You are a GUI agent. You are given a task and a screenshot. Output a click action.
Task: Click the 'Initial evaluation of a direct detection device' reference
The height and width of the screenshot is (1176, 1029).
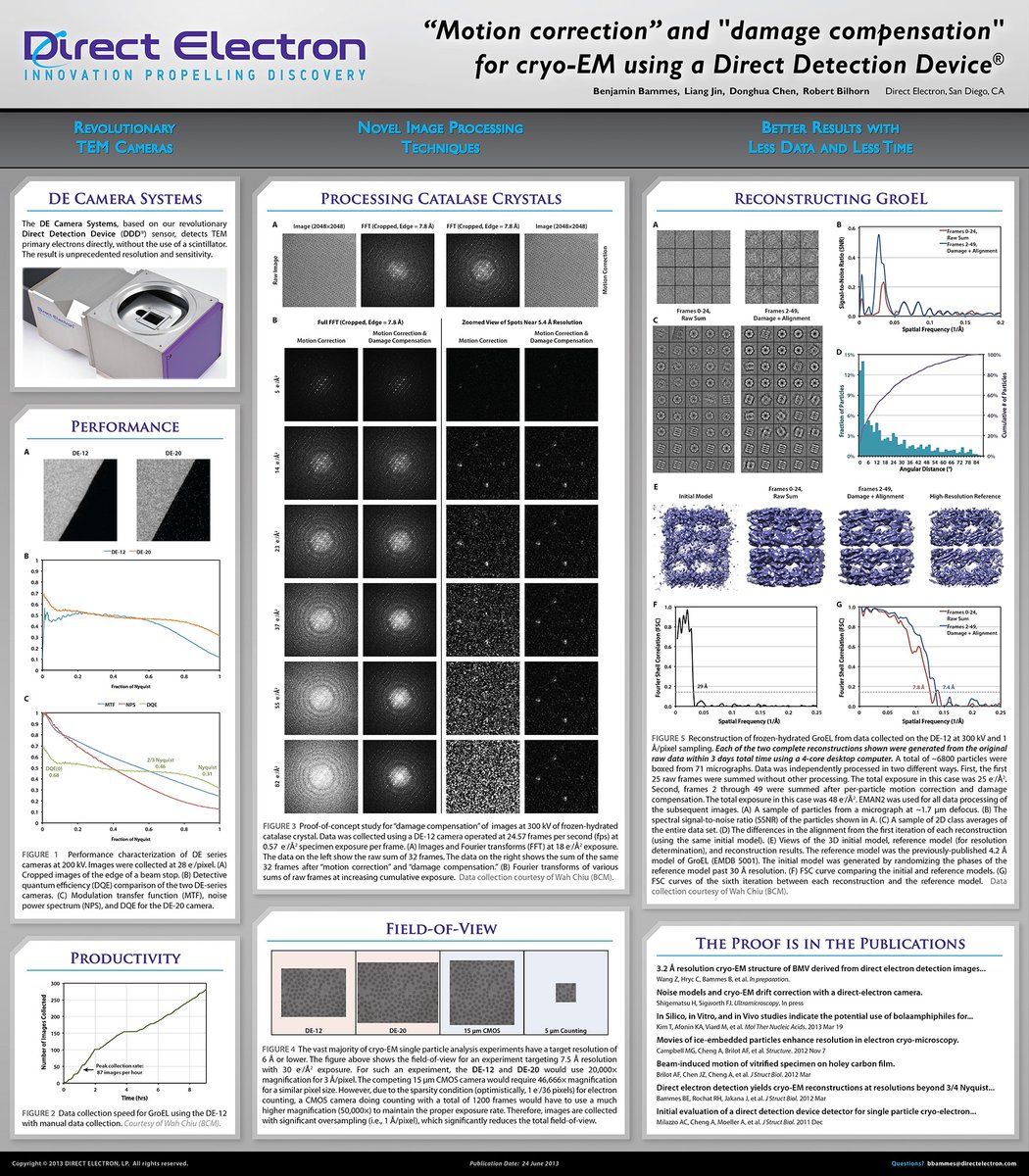pos(815,1116)
